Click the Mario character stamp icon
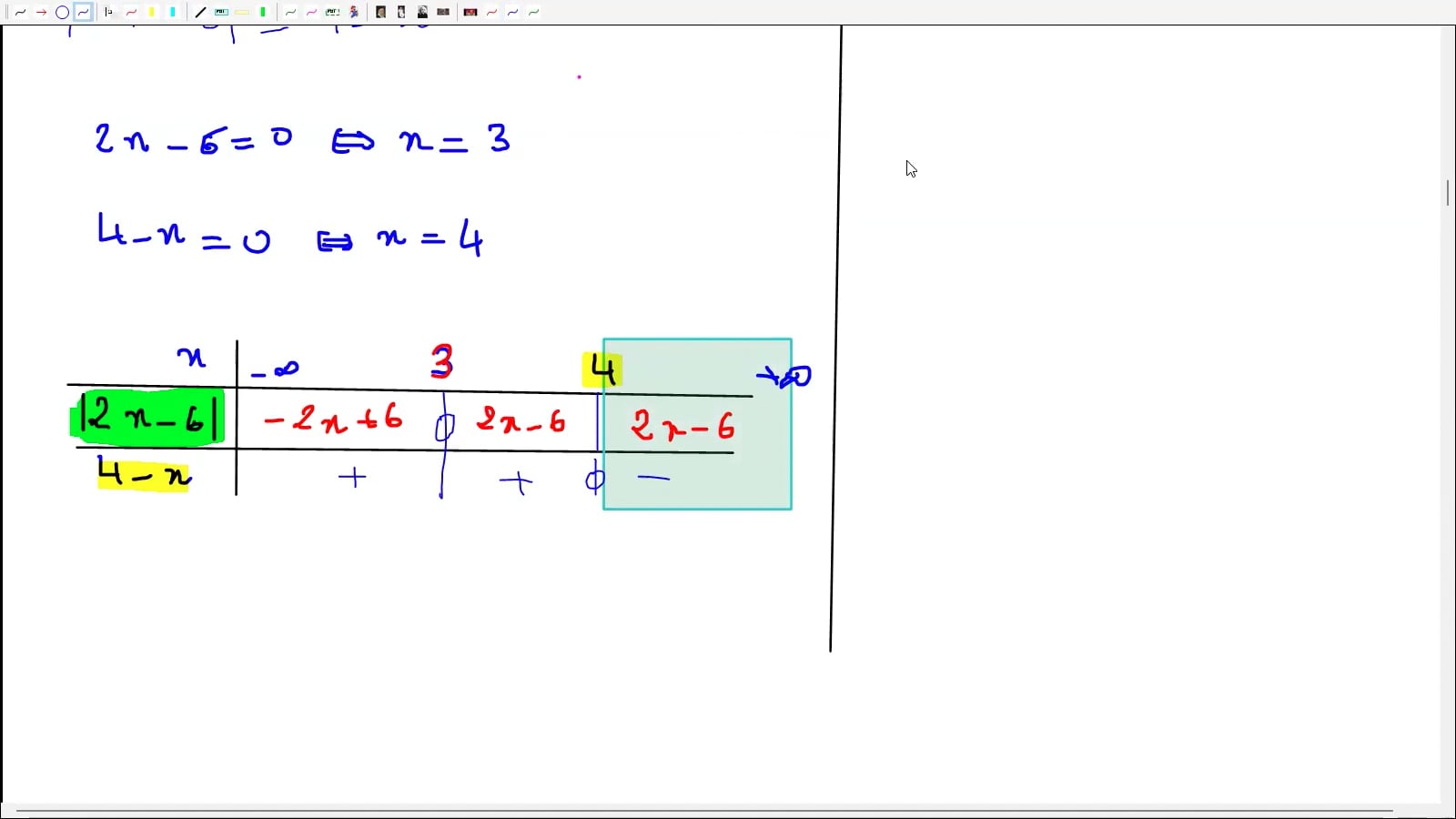Screen dimensions: 1456x819 pos(354,12)
